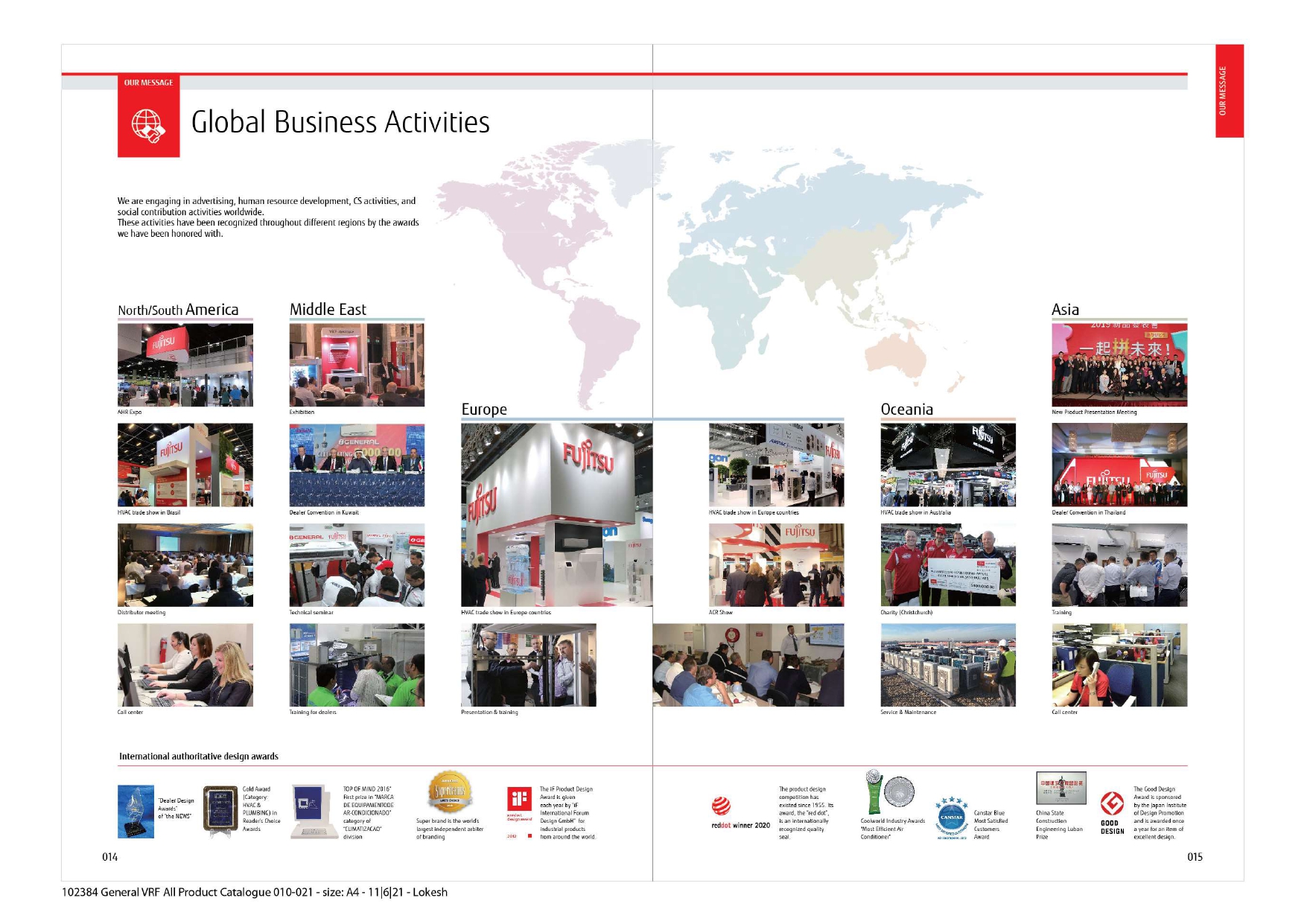The width and height of the screenshot is (1307, 924).
Task: Click the gold Superbrands badge
Action: pos(450,793)
